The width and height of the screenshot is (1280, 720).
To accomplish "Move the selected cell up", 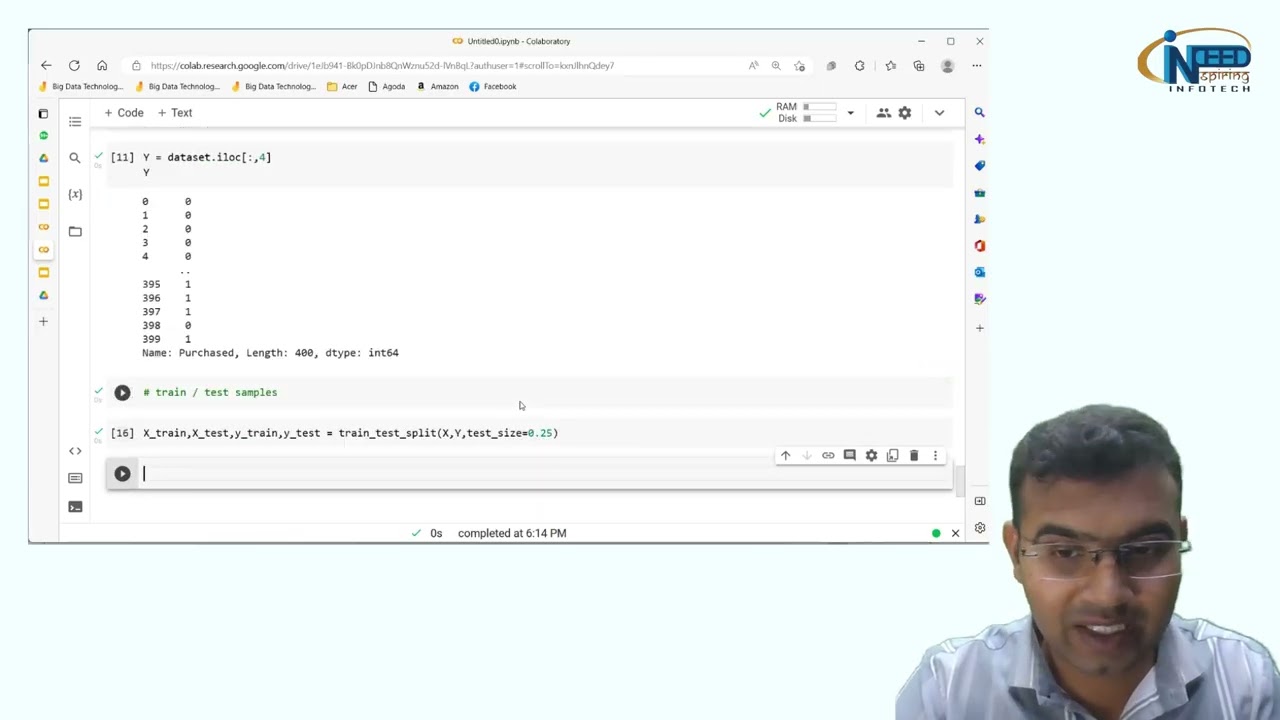I will coord(785,456).
